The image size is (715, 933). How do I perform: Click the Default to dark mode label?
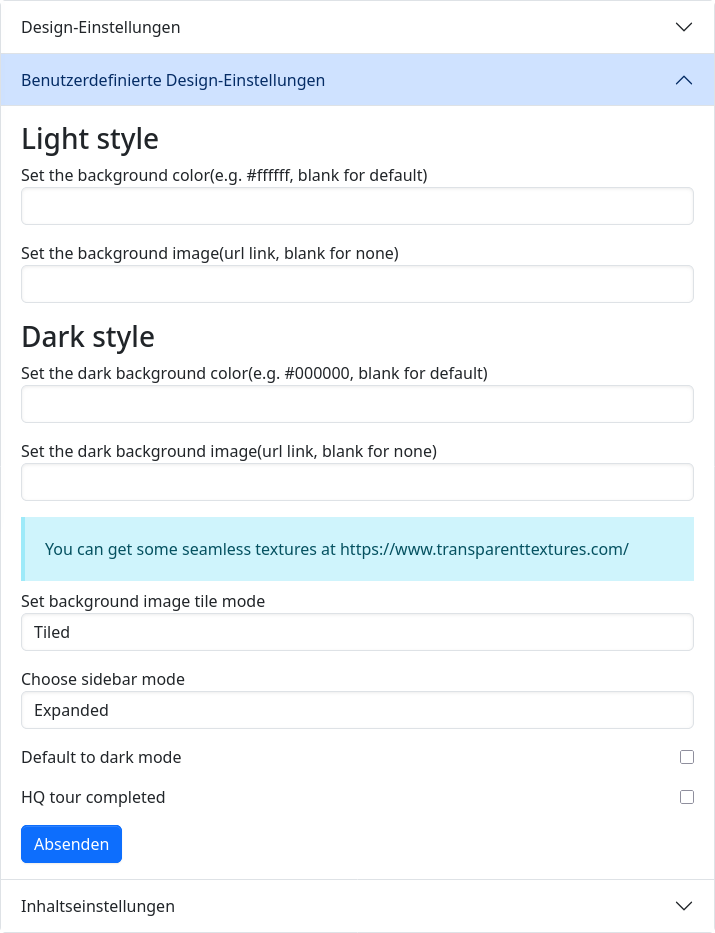click(x=101, y=757)
